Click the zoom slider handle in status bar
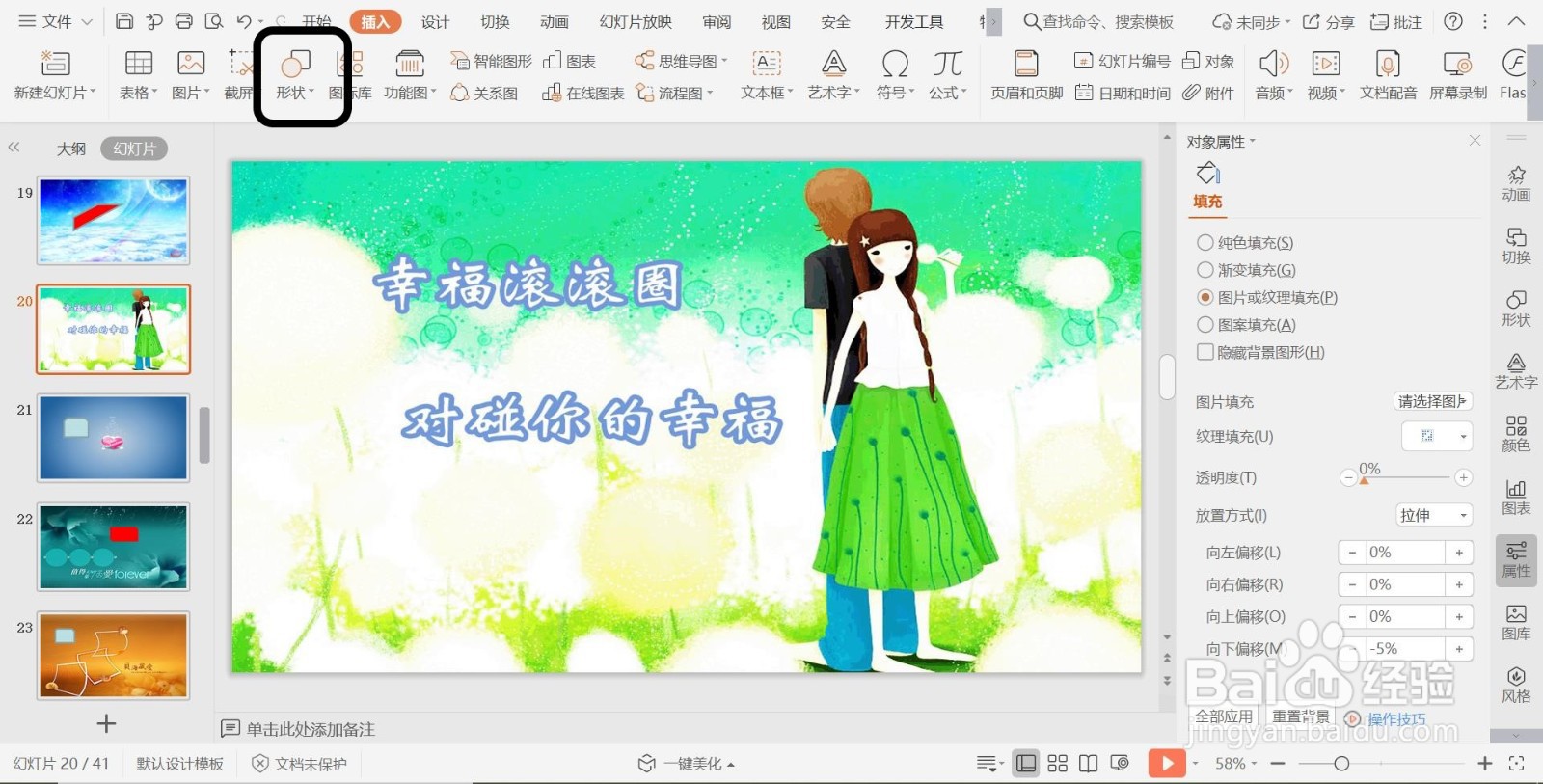The image size is (1543, 784). pos(1340,764)
